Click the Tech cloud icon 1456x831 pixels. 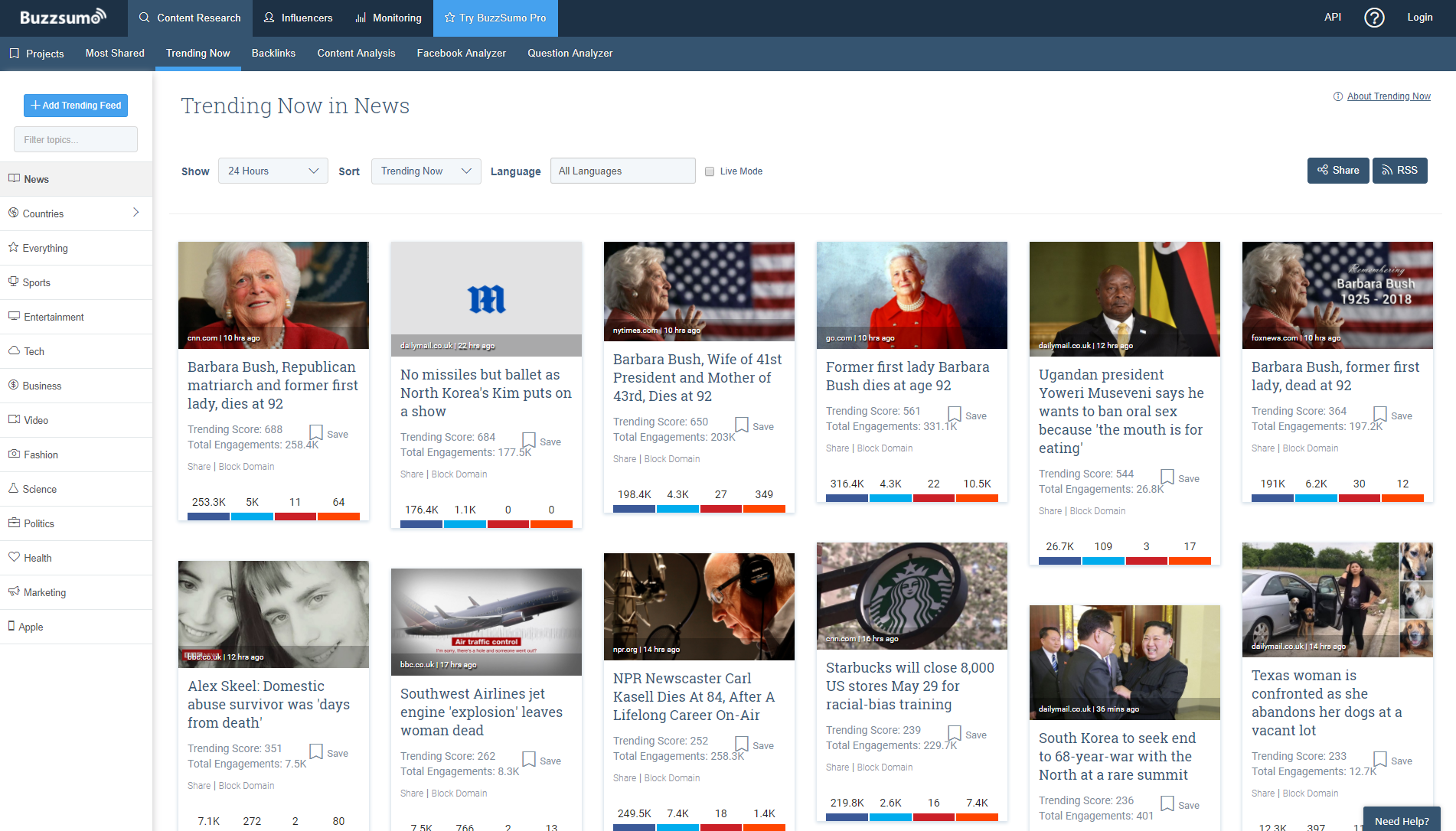14,350
